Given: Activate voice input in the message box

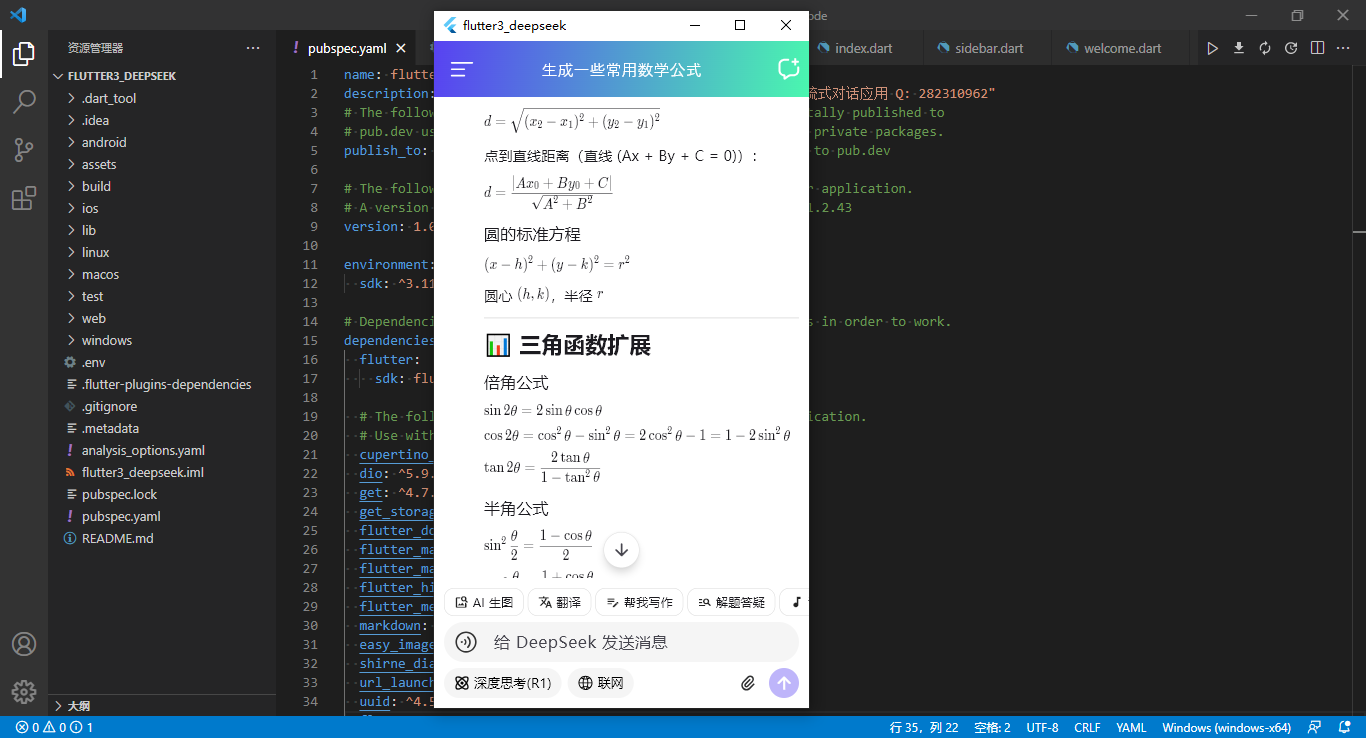Looking at the screenshot, I should click(465, 641).
